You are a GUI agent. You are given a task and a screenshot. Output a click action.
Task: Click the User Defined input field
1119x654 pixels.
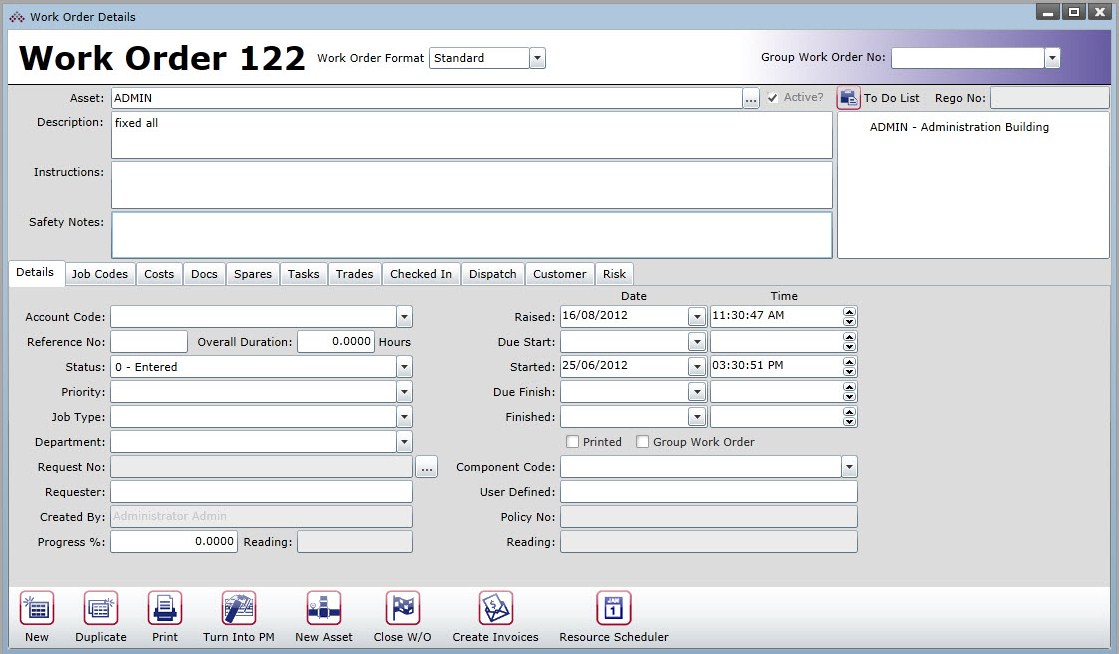click(709, 491)
